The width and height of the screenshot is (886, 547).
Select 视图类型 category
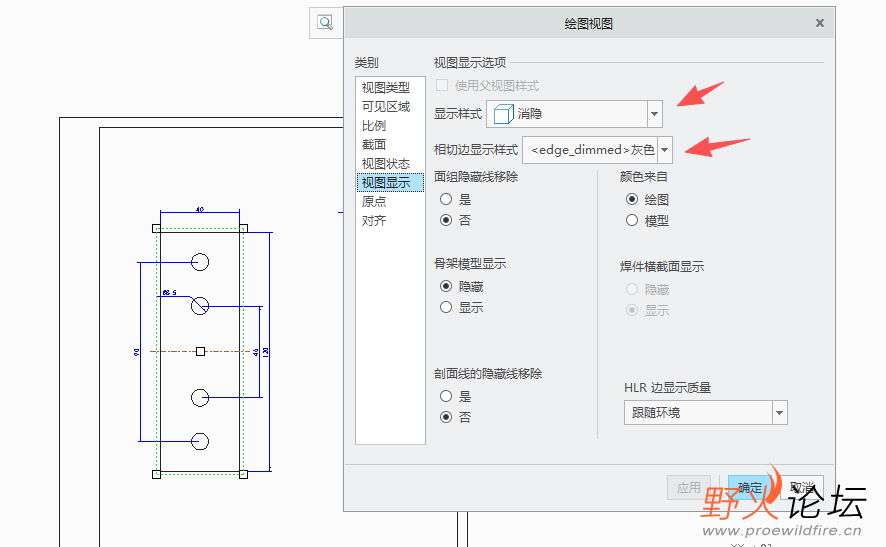(386, 88)
